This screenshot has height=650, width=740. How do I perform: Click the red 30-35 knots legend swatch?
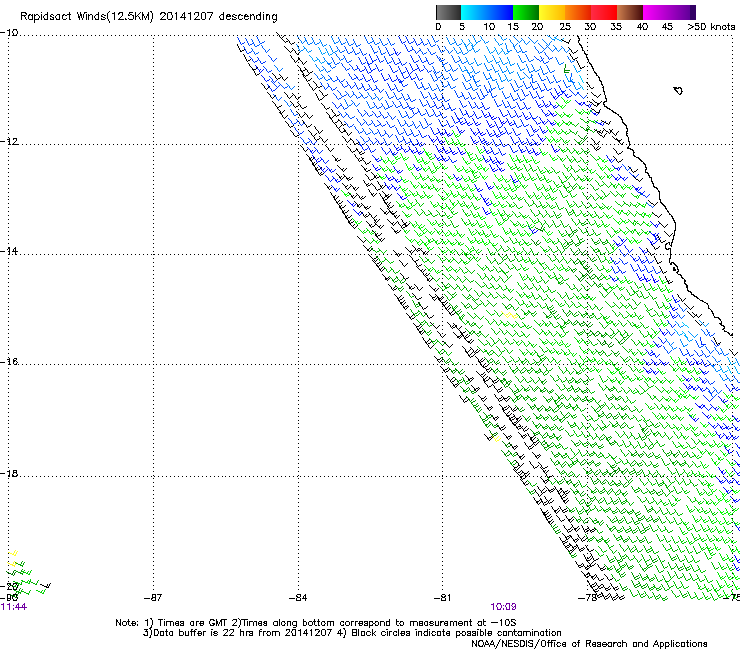pos(604,12)
